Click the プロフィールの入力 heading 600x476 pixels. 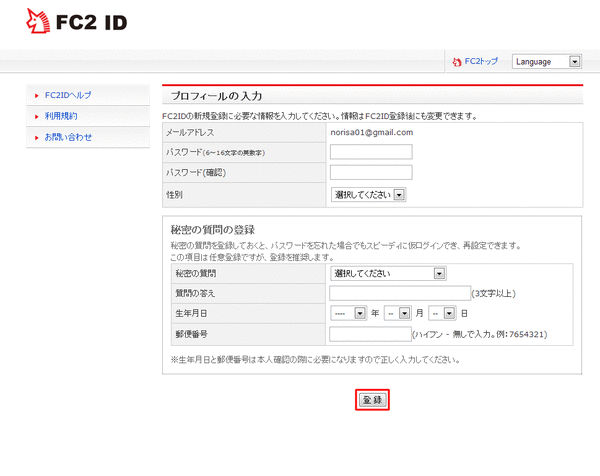(x=216, y=96)
